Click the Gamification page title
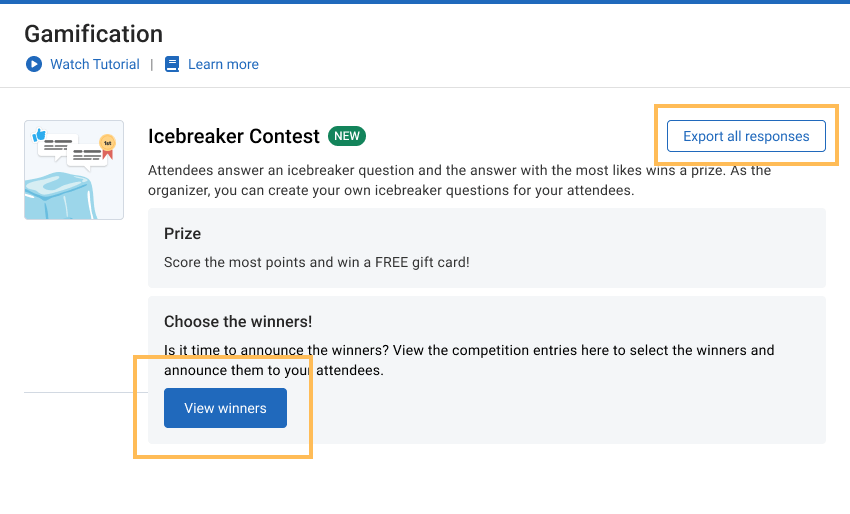The image size is (850, 514). (x=93, y=34)
